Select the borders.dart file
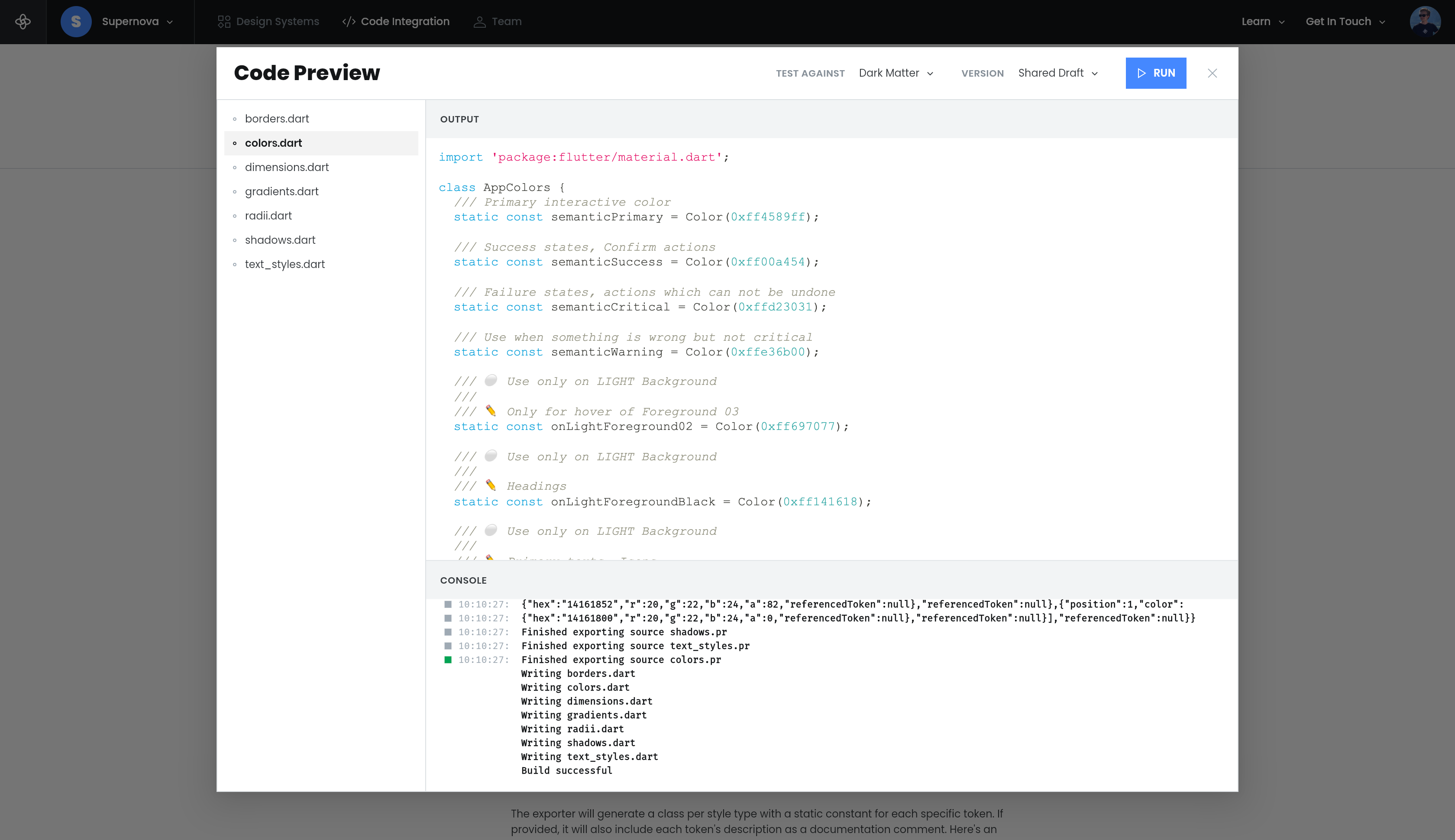Screen dimensions: 1455x840 coord(321,119)
